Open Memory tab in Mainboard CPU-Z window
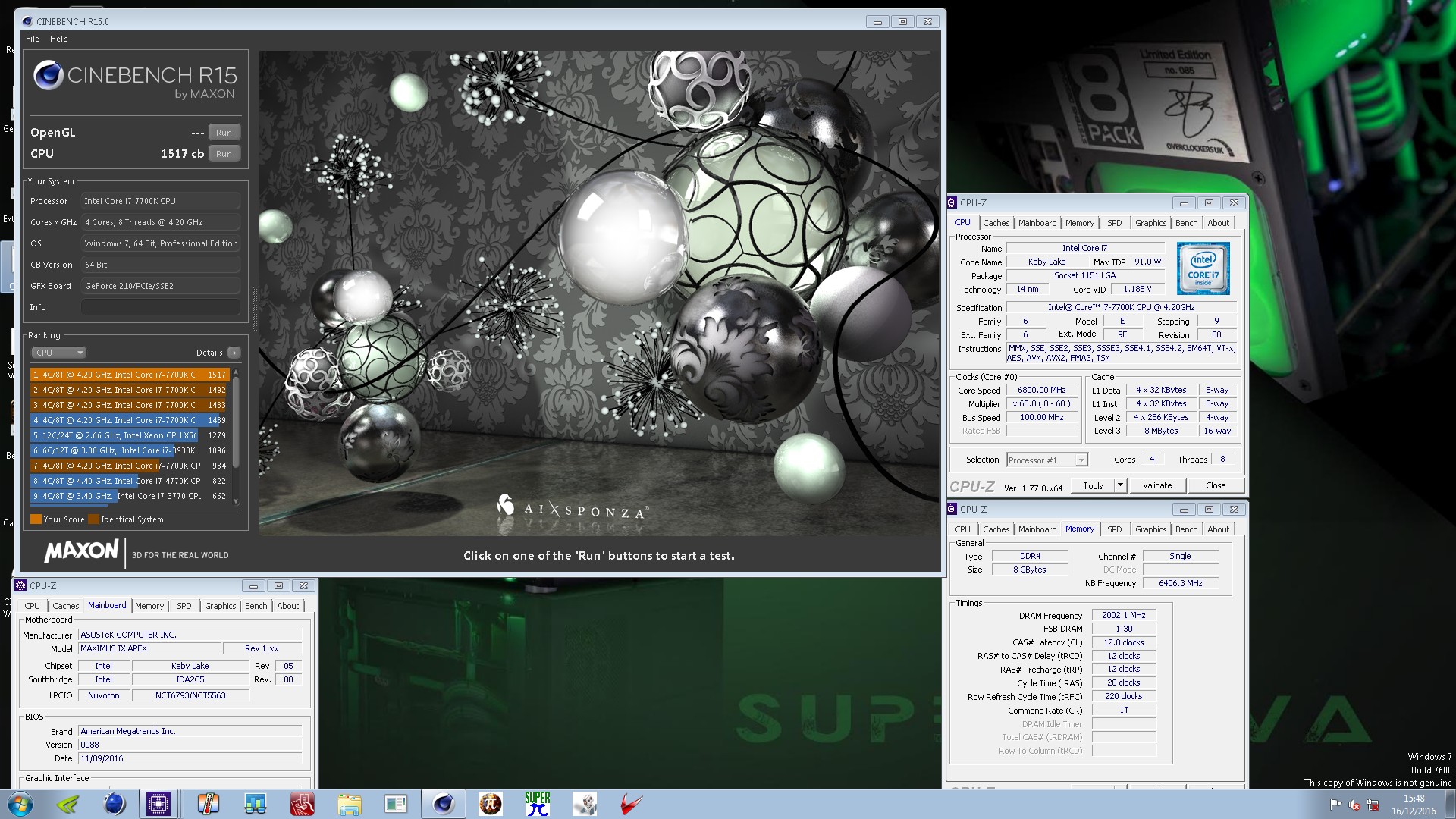The width and height of the screenshot is (1456, 819). (149, 606)
